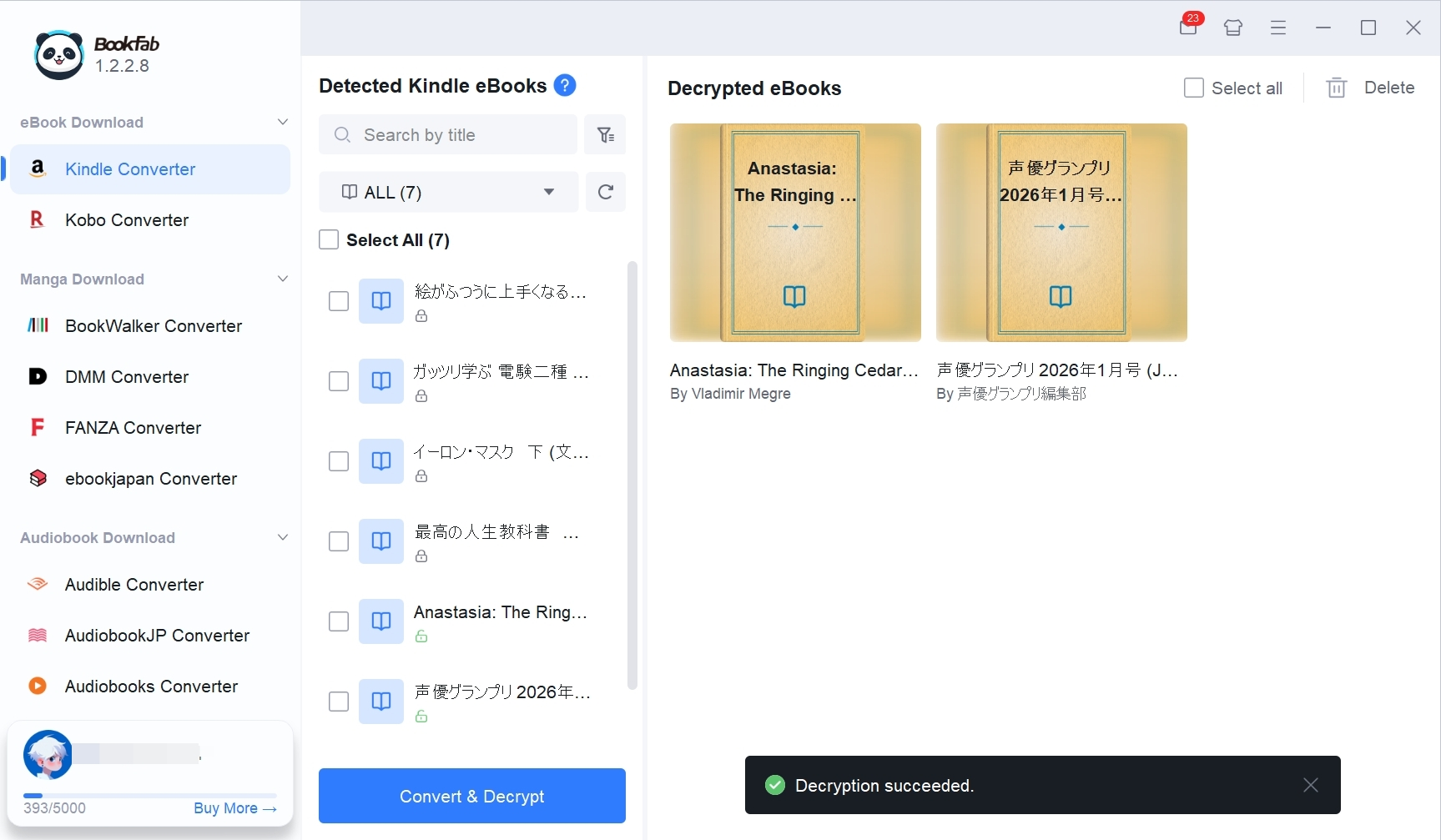
Task: Click the orange Audiobooks Converter icon
Action: tap(38, 686)
